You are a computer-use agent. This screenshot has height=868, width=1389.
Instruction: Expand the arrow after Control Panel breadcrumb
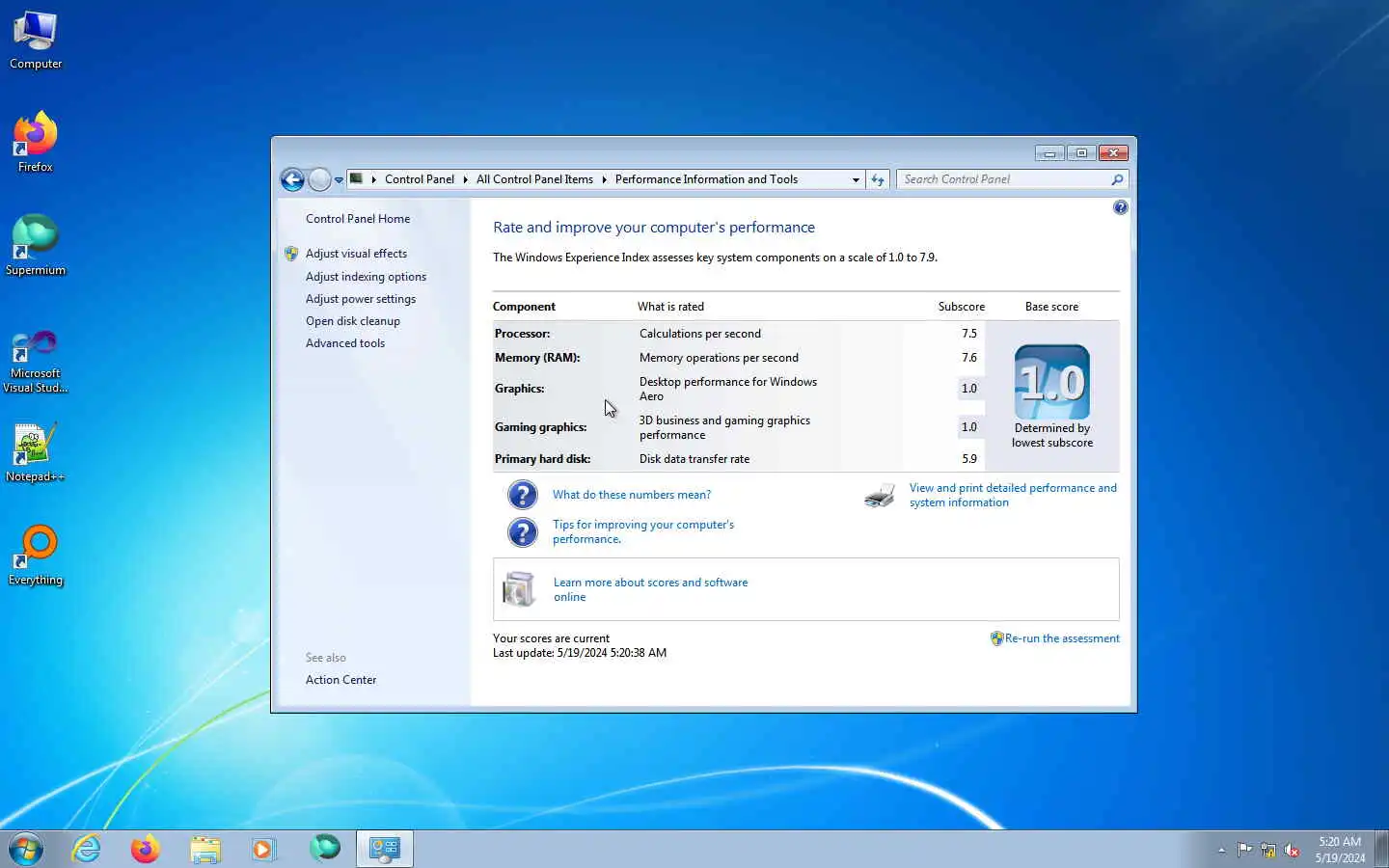(x=465, y=179)
